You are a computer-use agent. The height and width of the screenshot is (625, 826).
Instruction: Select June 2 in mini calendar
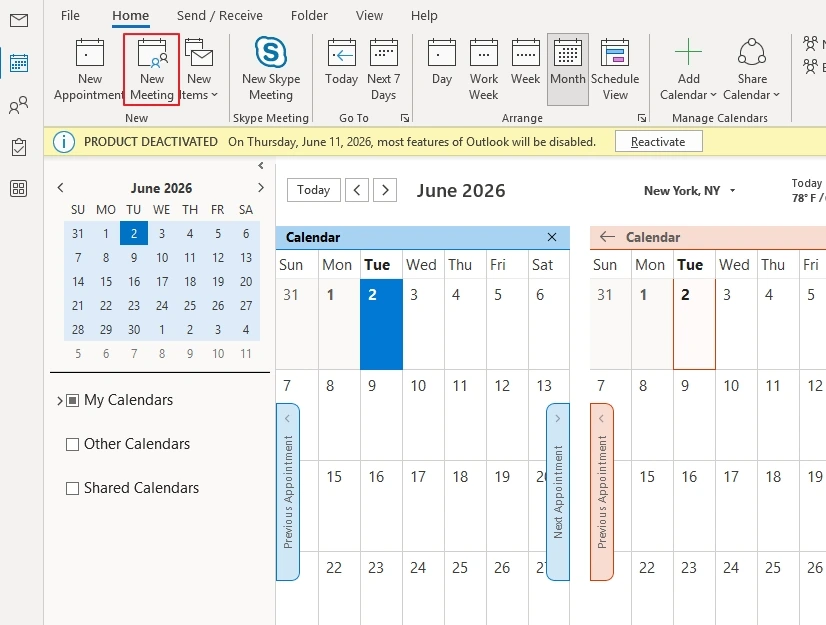coord(134,233)
